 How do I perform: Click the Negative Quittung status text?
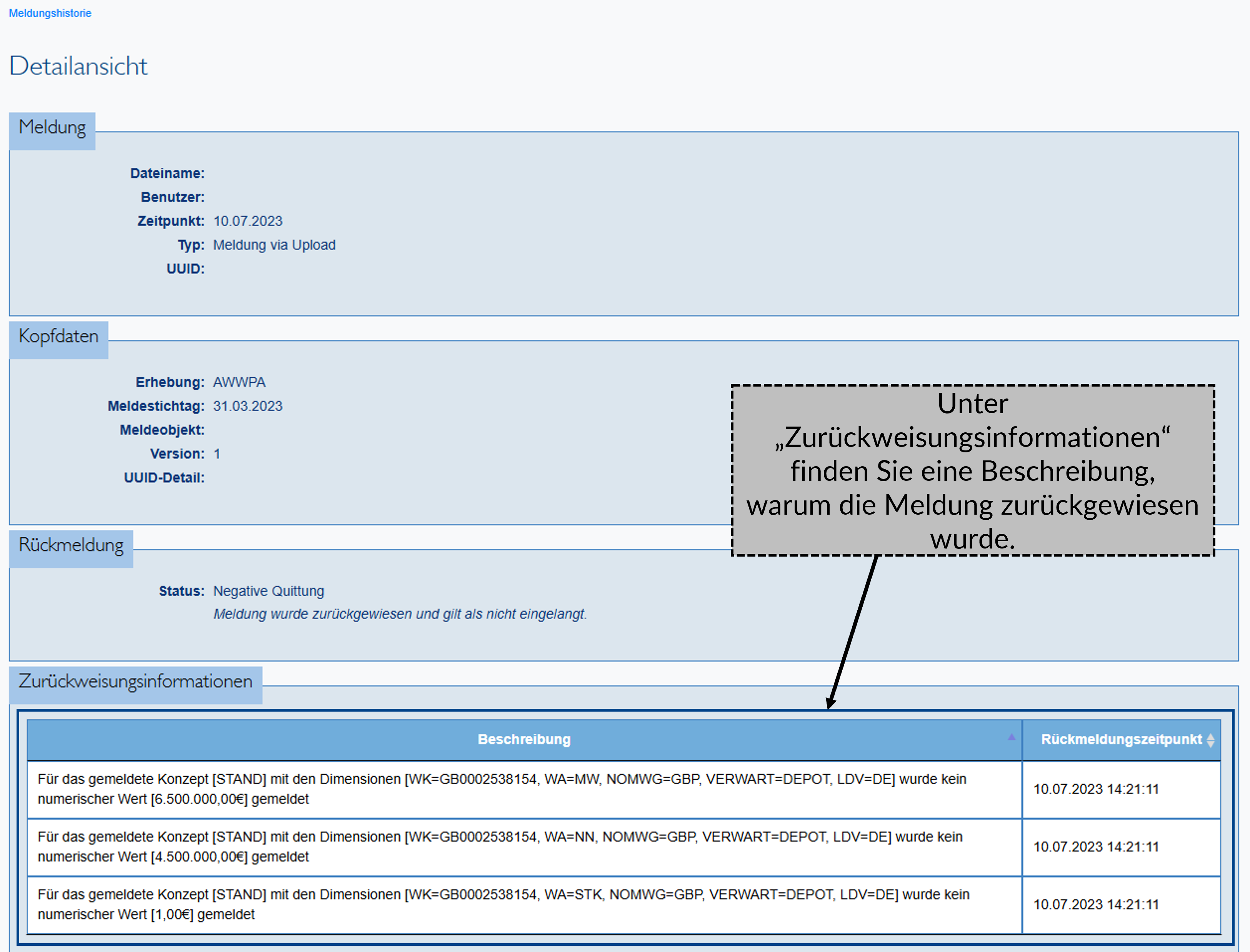pos(268,591)
